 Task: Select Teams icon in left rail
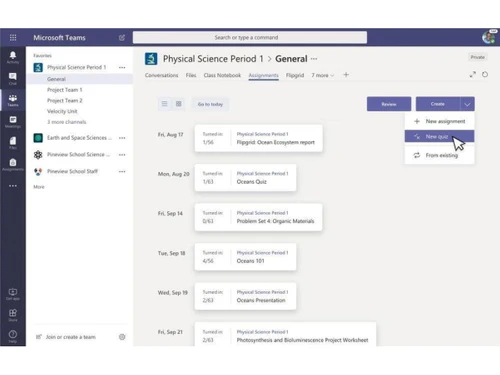coord(13,100)
